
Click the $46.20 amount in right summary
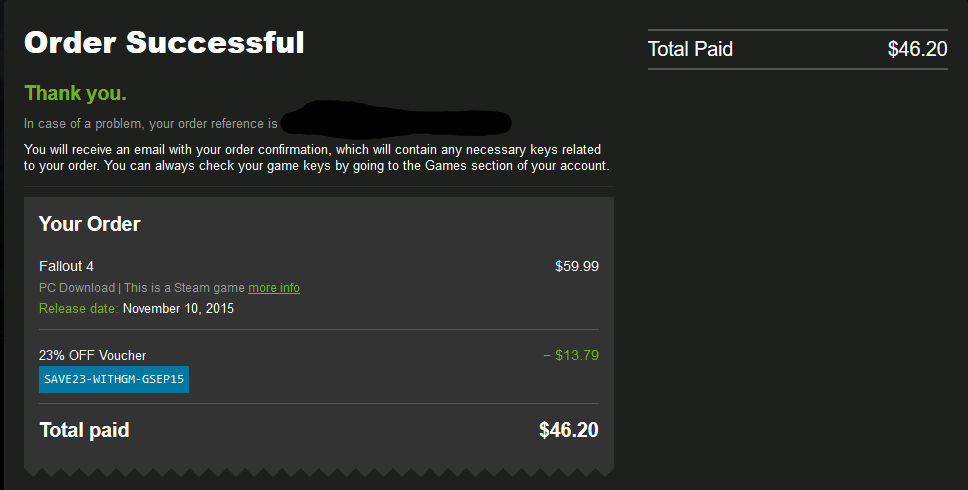(x=917, y=49)
